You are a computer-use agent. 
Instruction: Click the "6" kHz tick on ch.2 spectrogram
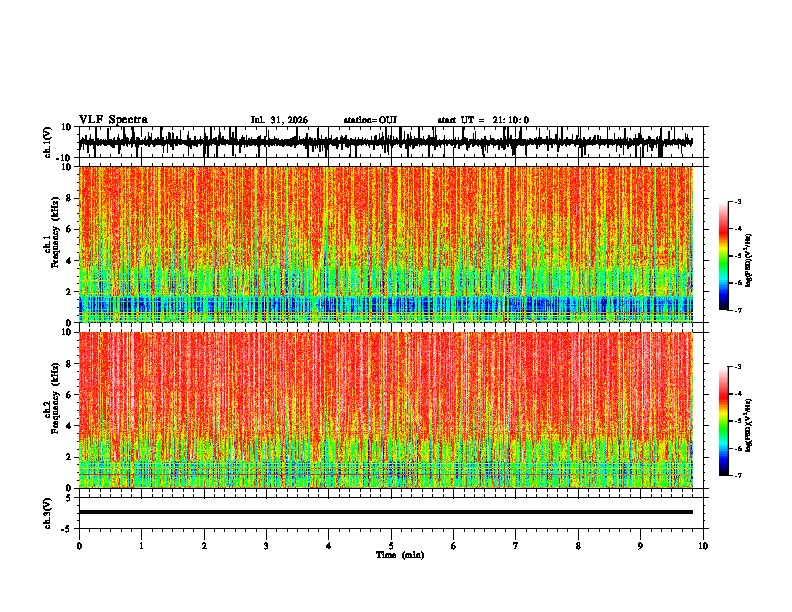click(x=70, y=395)
